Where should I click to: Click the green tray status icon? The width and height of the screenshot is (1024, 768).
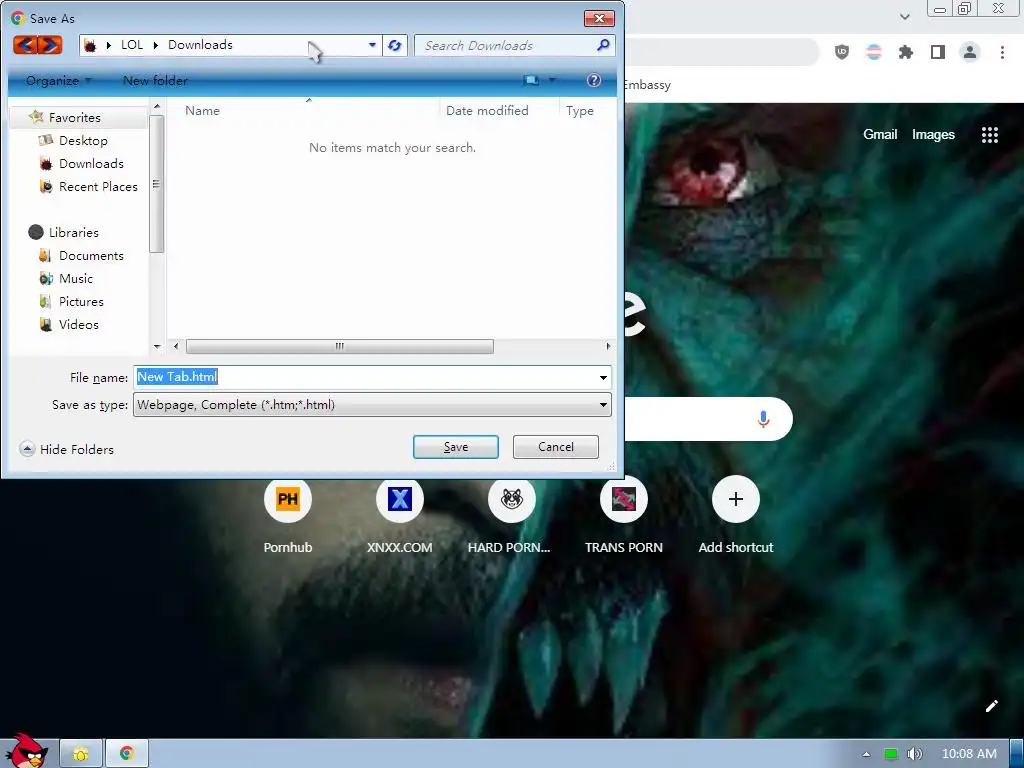891,754
